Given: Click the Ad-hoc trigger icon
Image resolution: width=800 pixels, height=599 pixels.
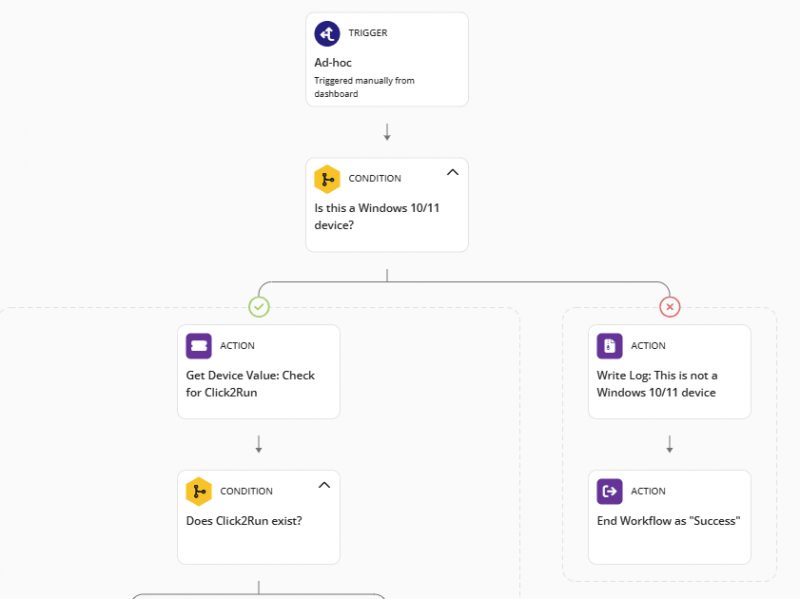Looking at the screenshot, I should coord(327,34).
